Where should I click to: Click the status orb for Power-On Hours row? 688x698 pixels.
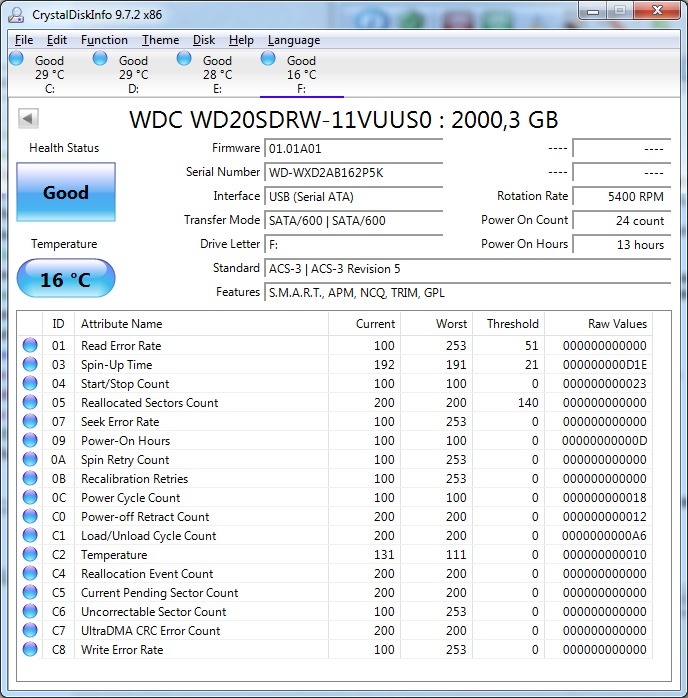click(x=30, y=440)
